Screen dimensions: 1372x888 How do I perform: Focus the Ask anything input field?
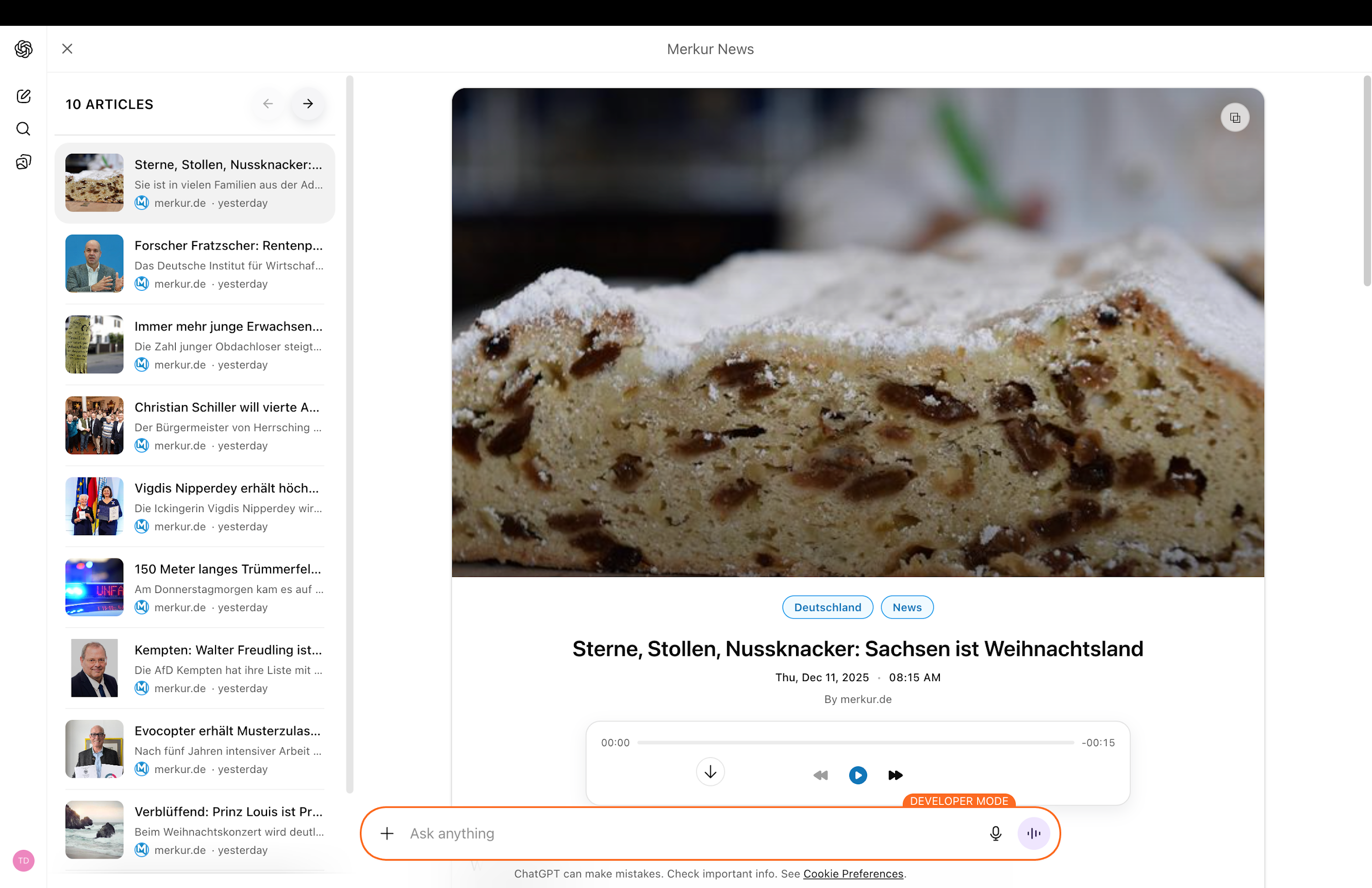click(692, 833)
